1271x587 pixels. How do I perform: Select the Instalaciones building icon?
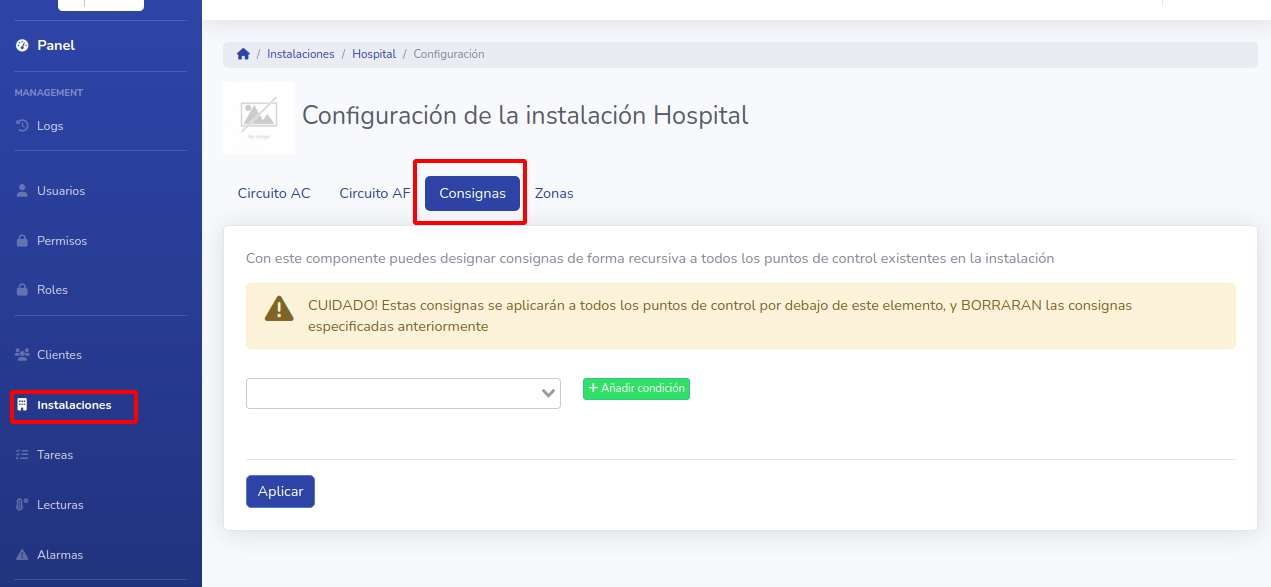[22, 405]
